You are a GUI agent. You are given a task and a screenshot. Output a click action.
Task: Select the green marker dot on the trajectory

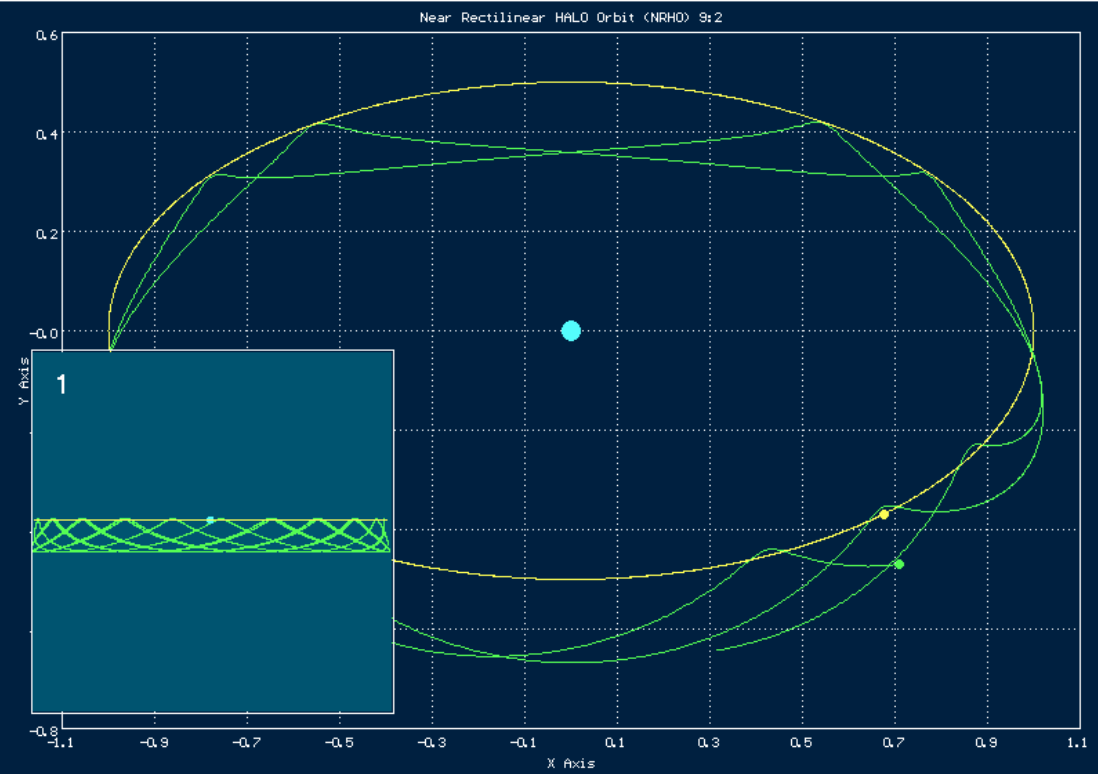point(899,564)
